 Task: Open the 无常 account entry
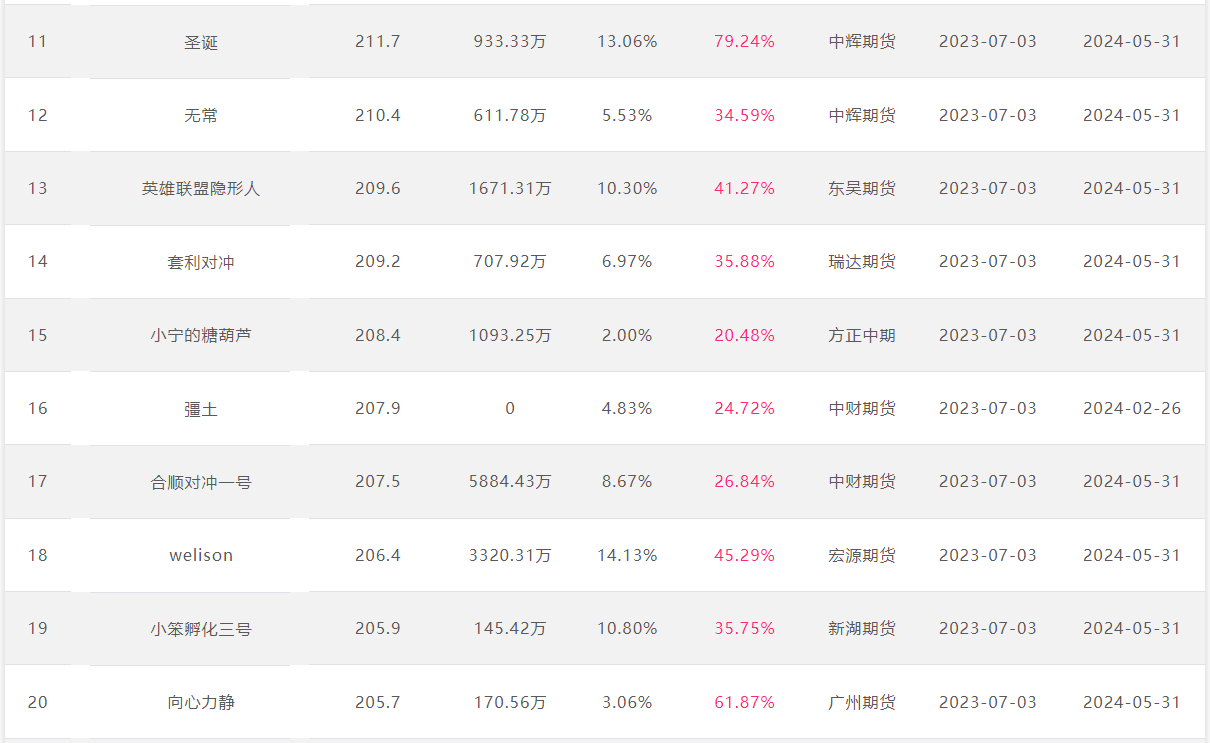click(x=201, y=115)
